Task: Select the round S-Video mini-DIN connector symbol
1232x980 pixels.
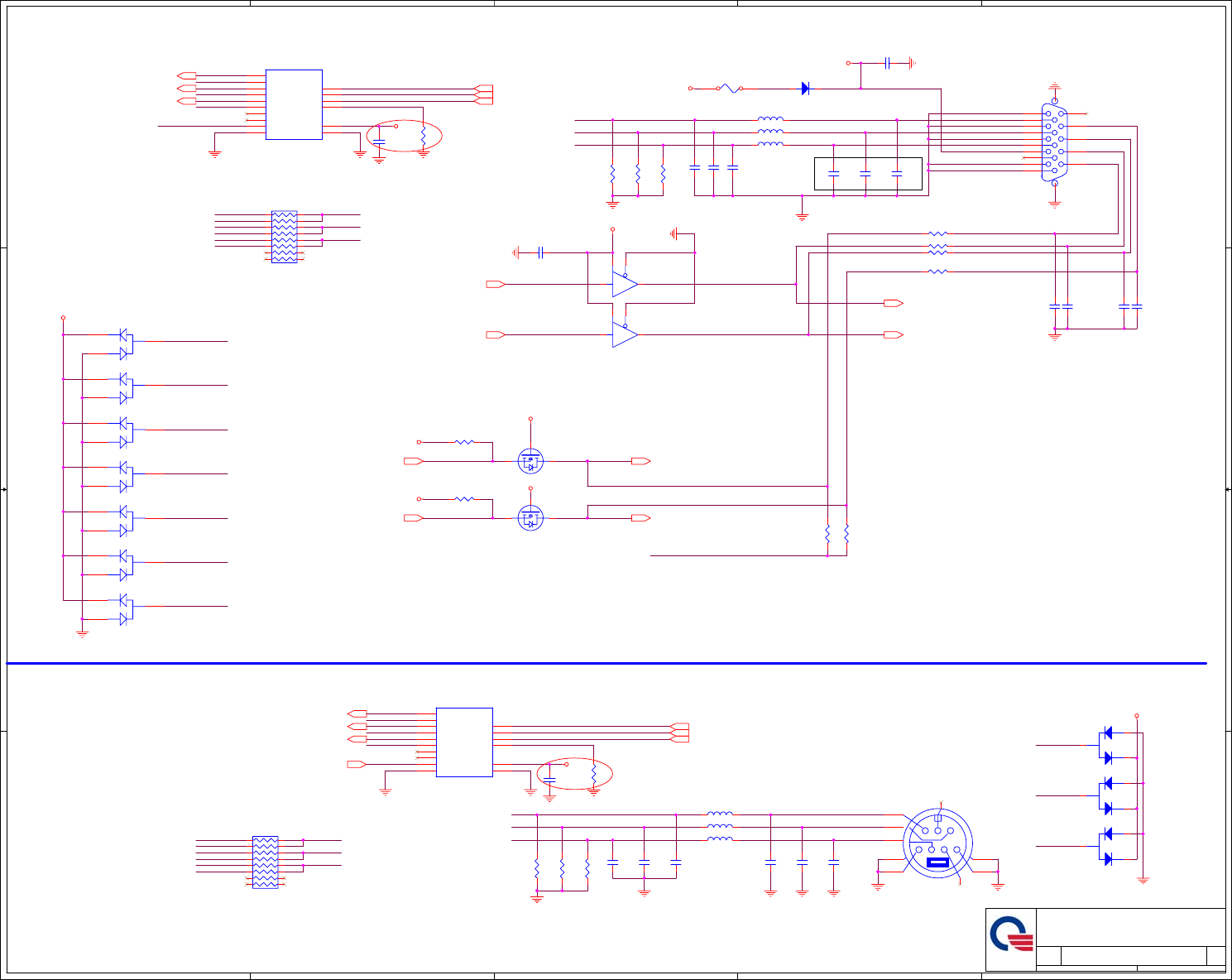Action: pos(937,843)
